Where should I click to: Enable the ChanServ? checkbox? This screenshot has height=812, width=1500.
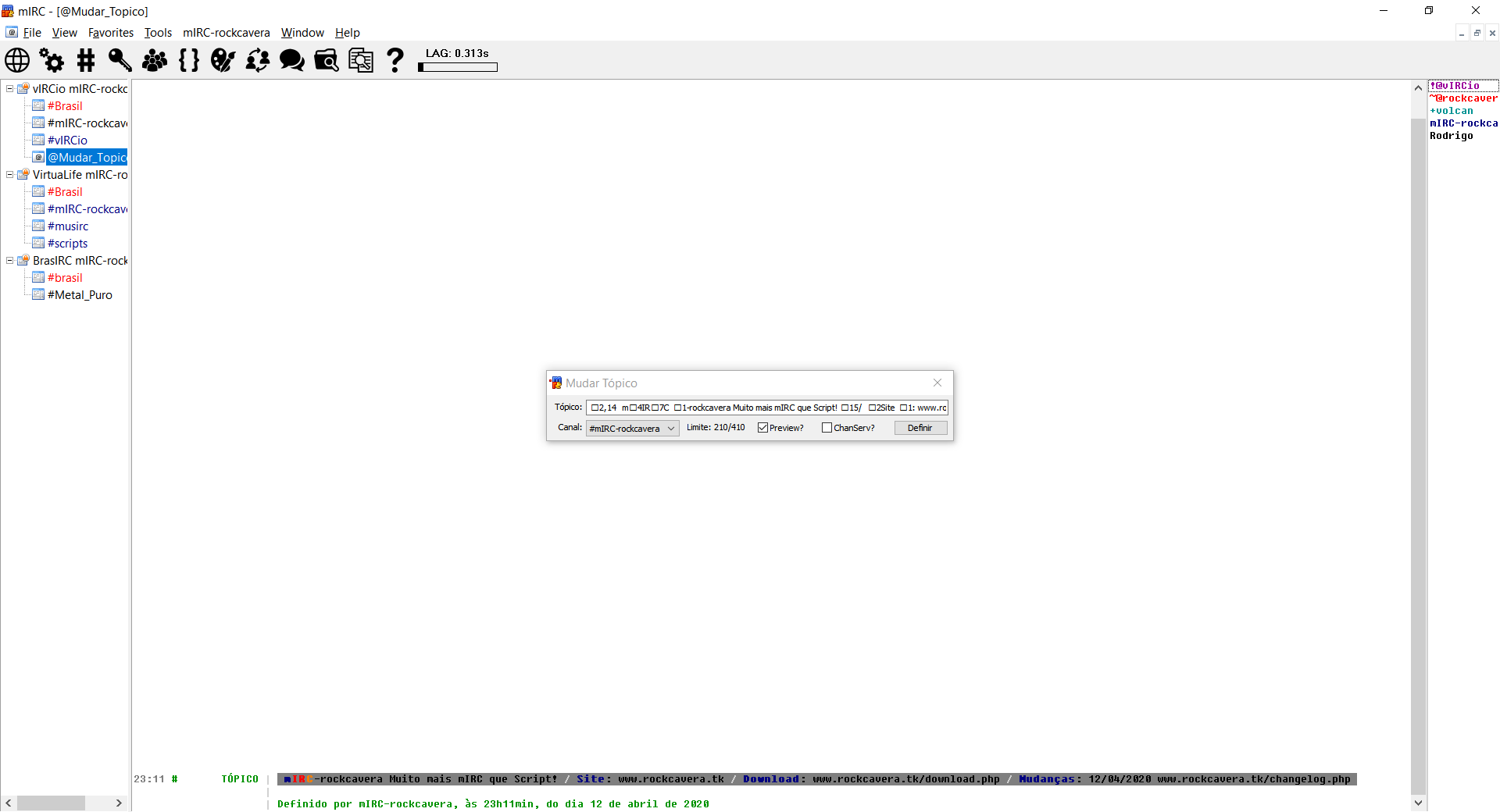pyautogui.click(x=827, y=427)
